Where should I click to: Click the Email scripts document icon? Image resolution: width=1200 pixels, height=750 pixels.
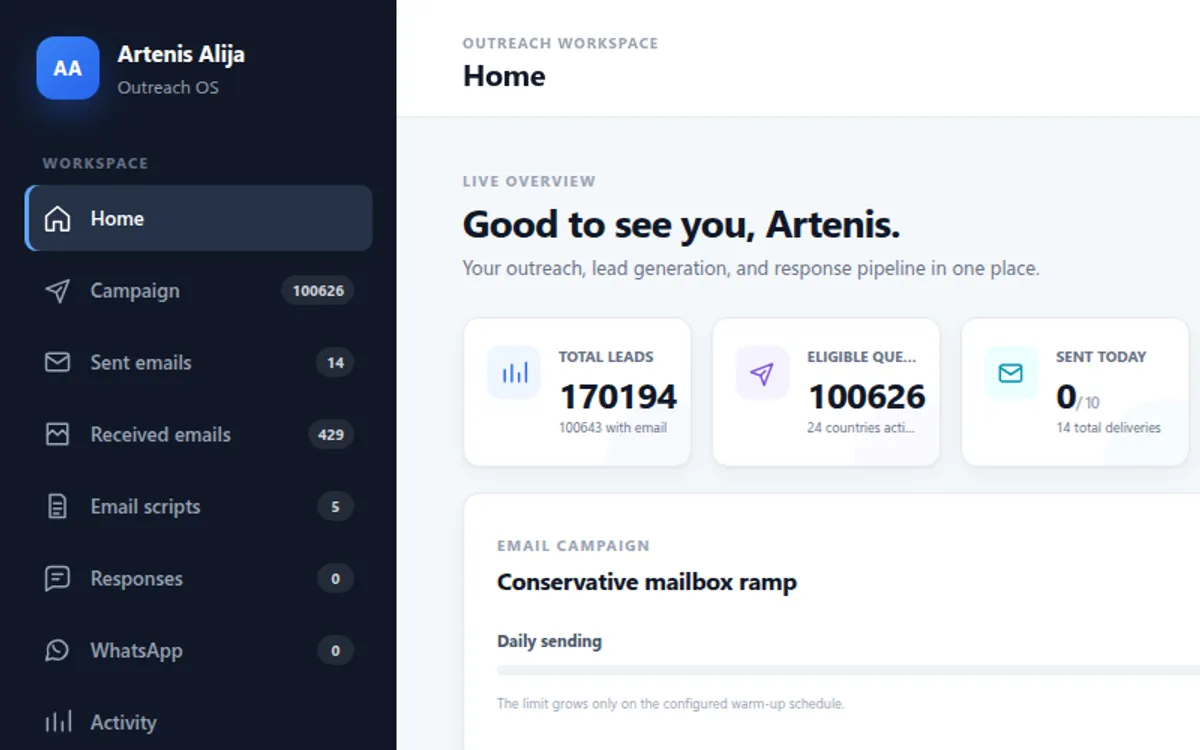click(x=58, y=506)
